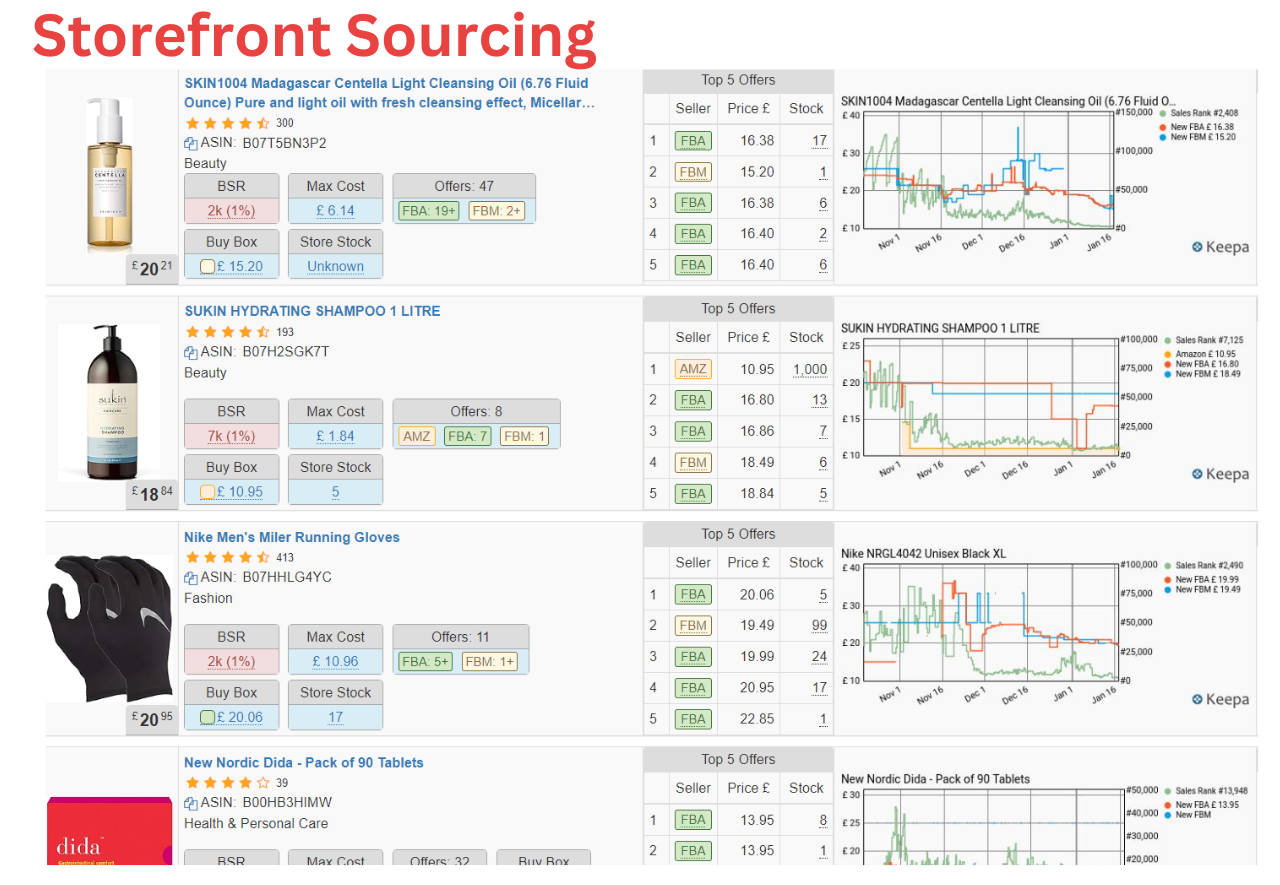Viewport: 1280px width, 885px height.
Task: Click the Store Stock value Unknown
Action: point(336,267)
